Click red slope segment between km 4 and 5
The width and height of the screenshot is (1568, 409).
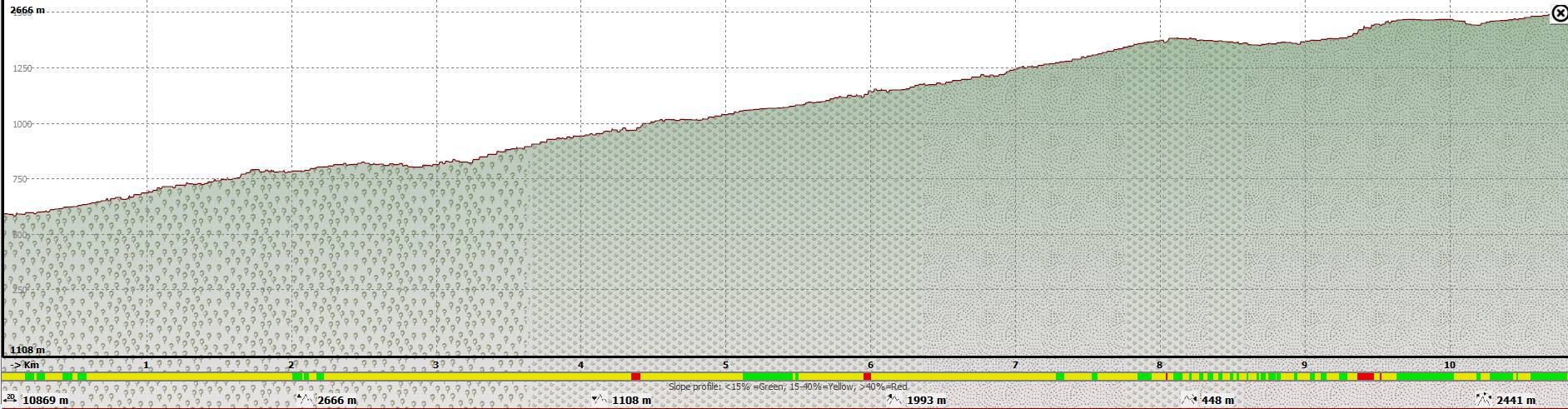pyautogui.click(x=635, y=377)
